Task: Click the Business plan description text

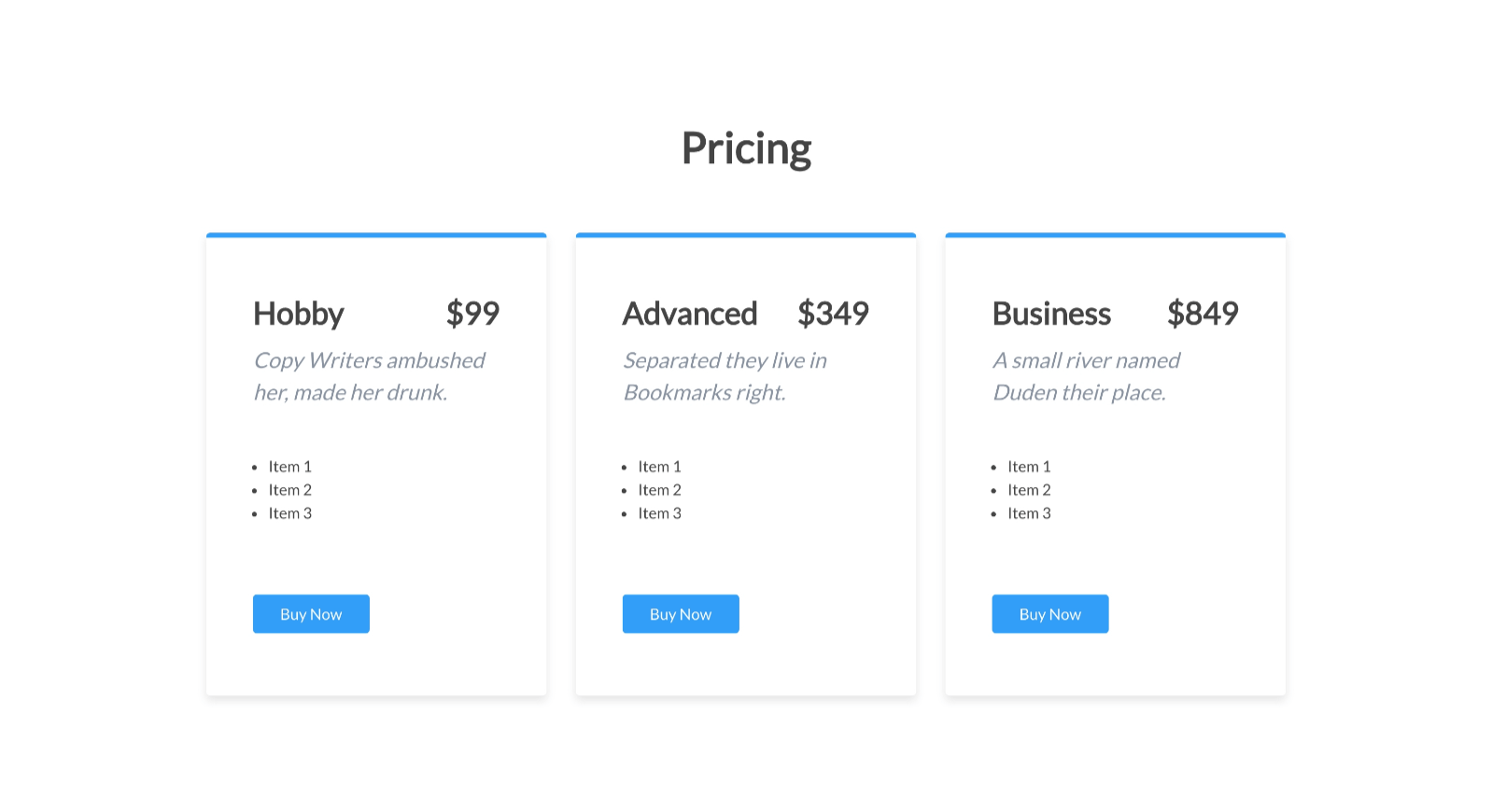Action: (1086, 376)
